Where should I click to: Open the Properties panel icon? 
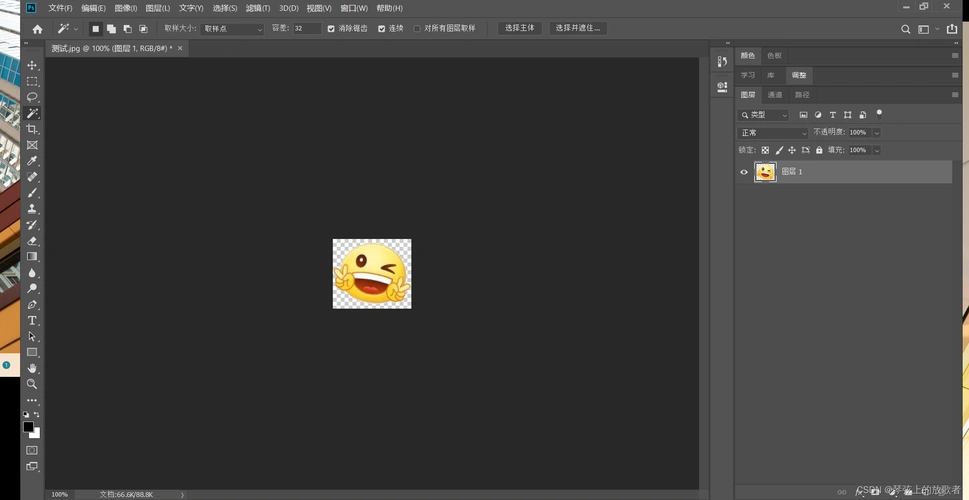pos(722,87)
